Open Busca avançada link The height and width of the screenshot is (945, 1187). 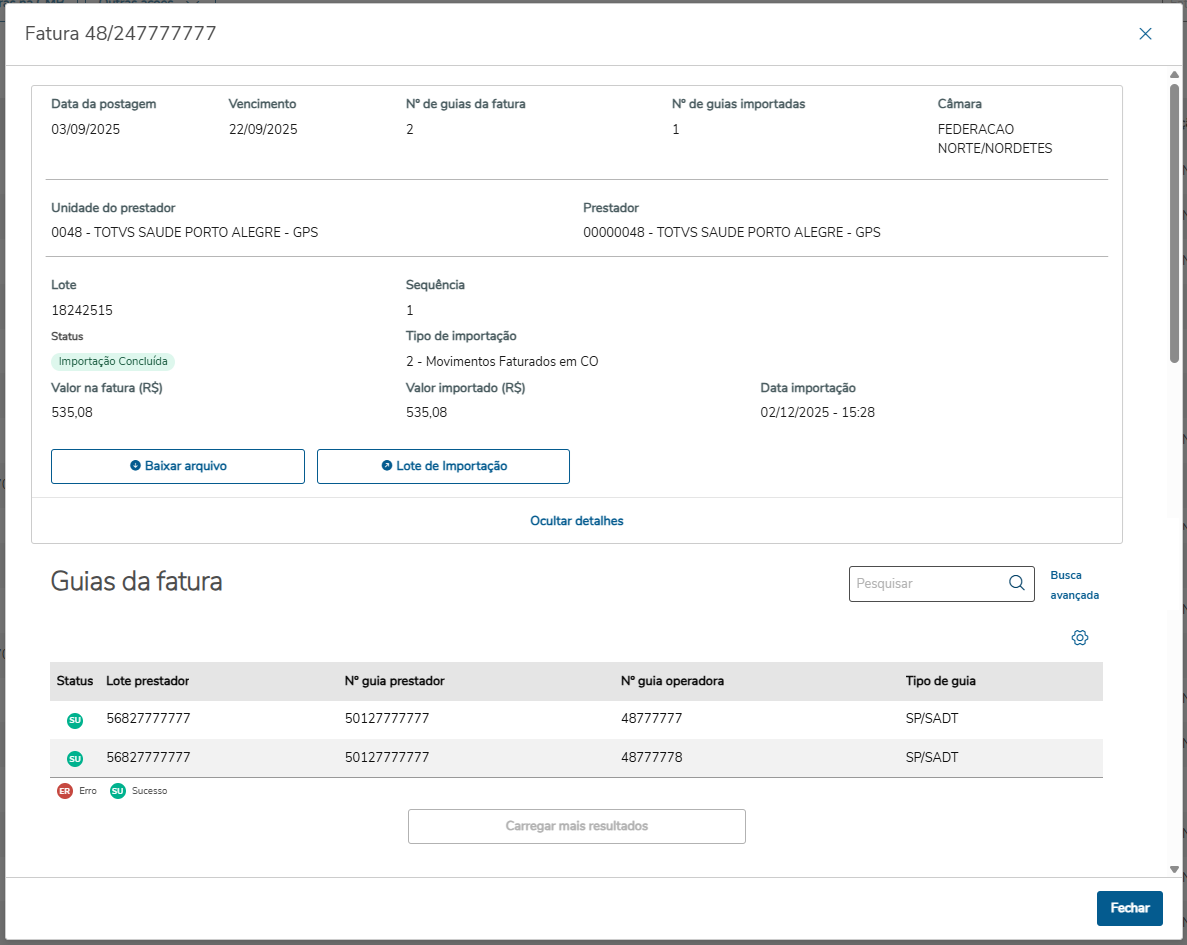(x=1074, y=585)
